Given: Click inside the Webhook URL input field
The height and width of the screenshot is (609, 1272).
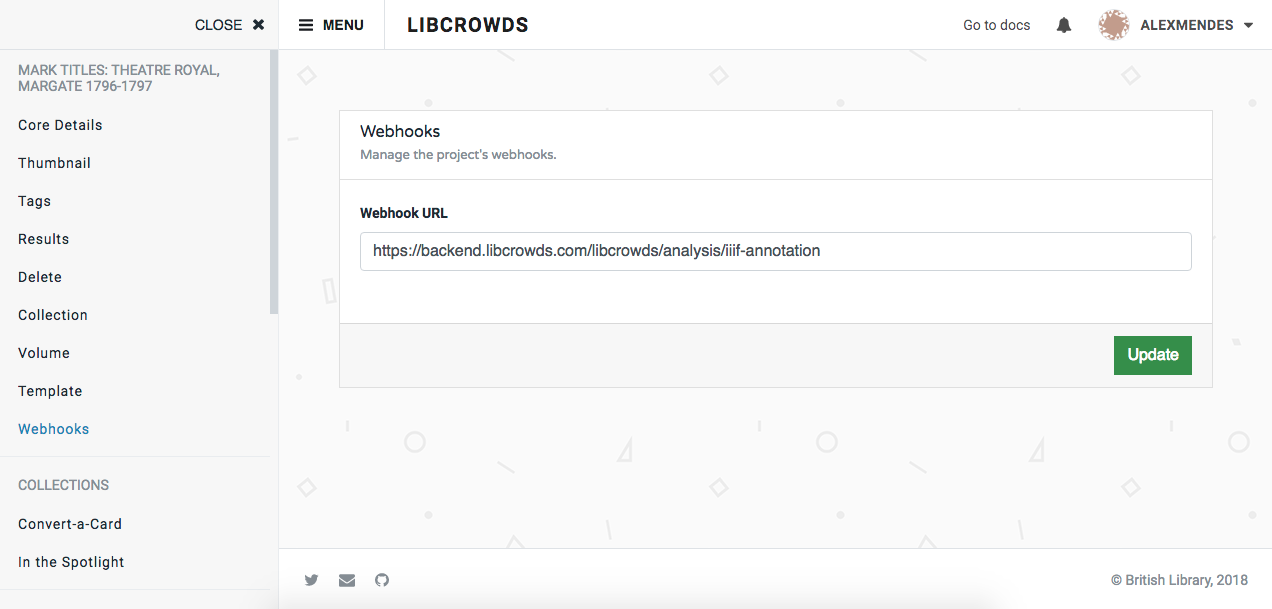Looking at the screenshot, I should click(775, 251).
